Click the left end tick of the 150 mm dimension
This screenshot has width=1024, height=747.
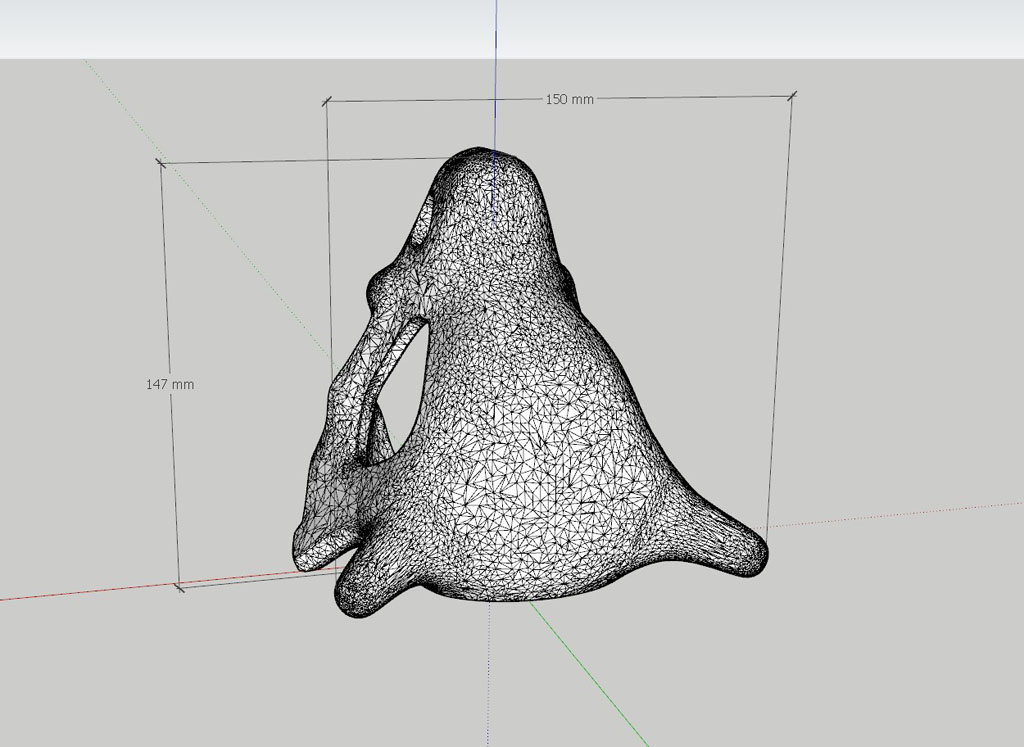click(x=326, y=101)
